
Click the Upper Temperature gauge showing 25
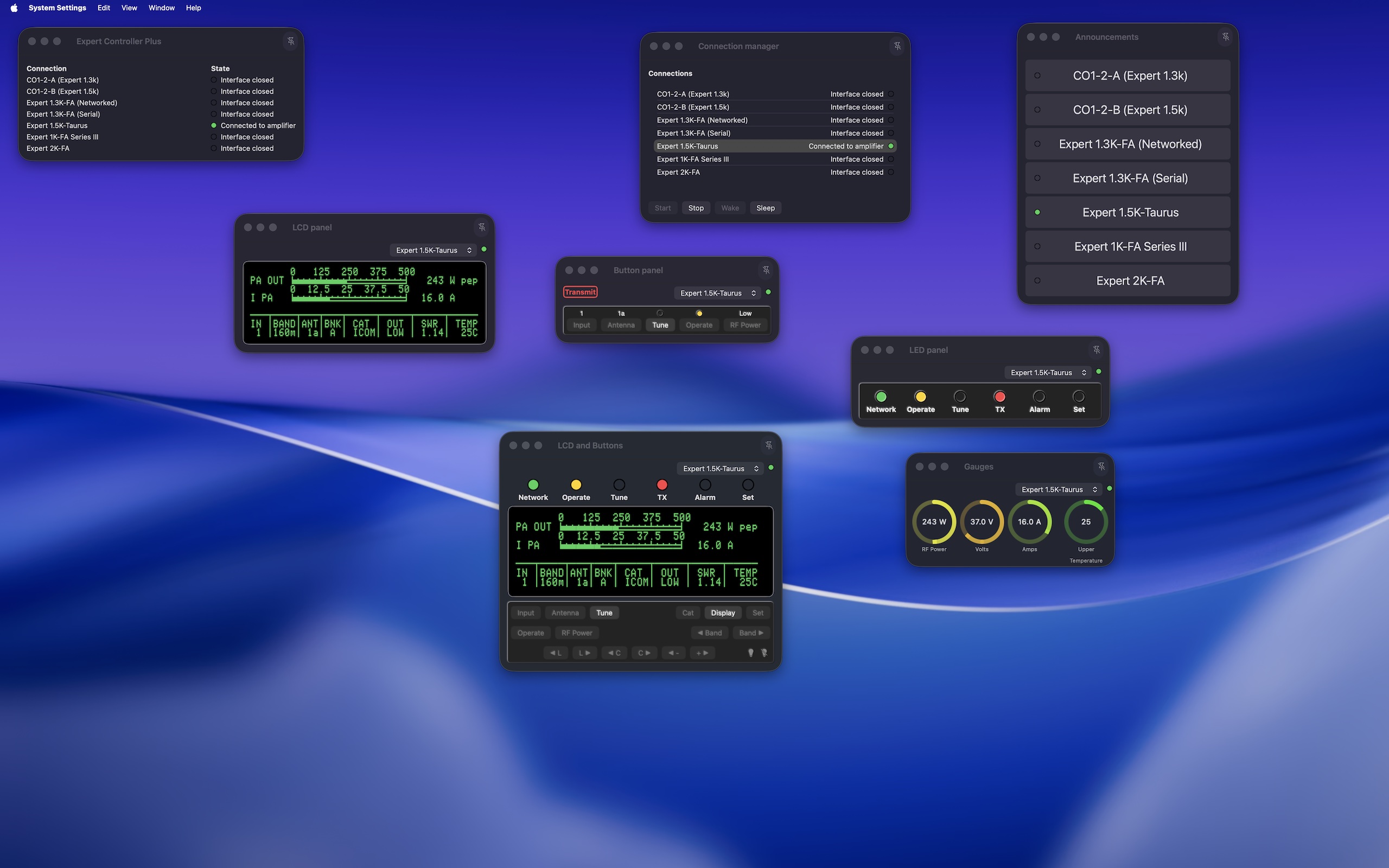pos(1086,522)
